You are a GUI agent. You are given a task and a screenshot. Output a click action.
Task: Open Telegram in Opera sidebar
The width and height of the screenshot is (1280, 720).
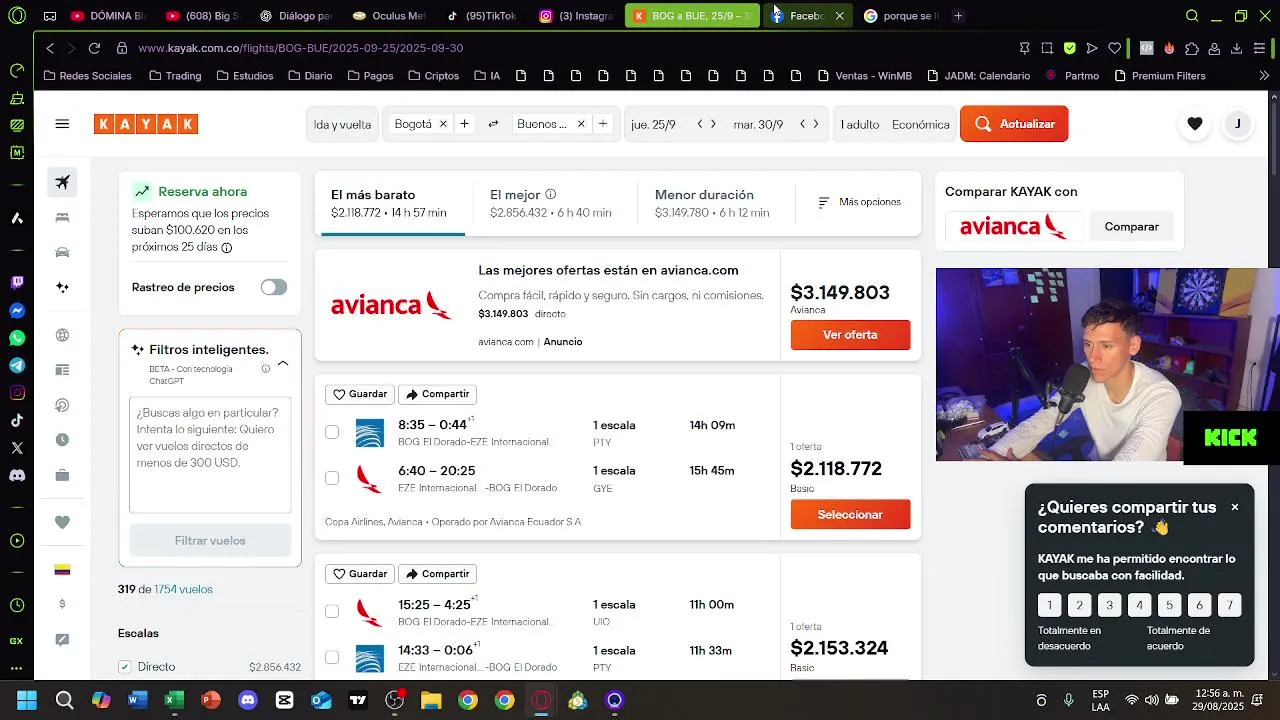(x=17, y=365)
